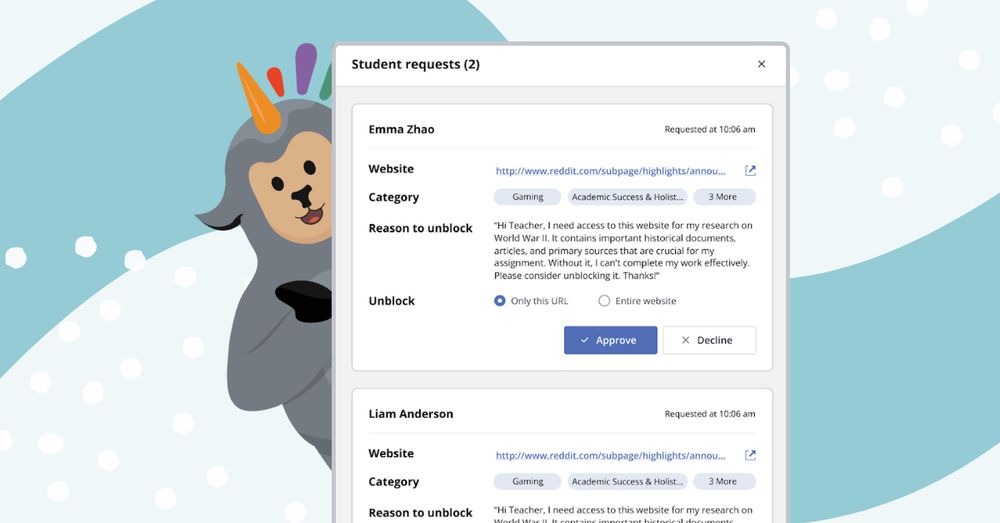Click 'Unblock' label on Emma's card
The image size is (1000, 523).
tap(392, 301)
